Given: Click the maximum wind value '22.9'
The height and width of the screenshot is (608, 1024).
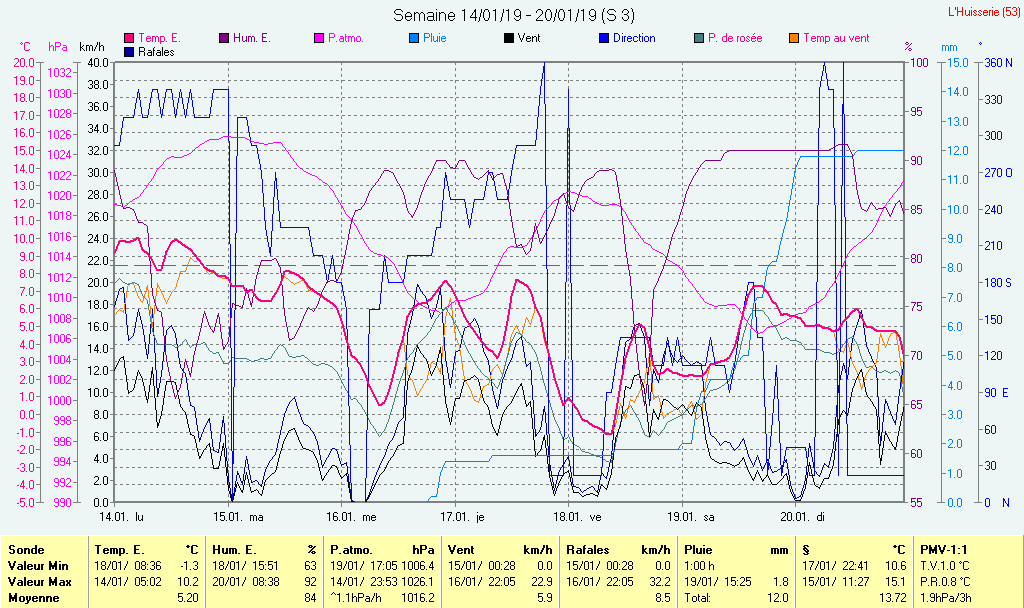Looking at the screenshot, I should 541,582.
